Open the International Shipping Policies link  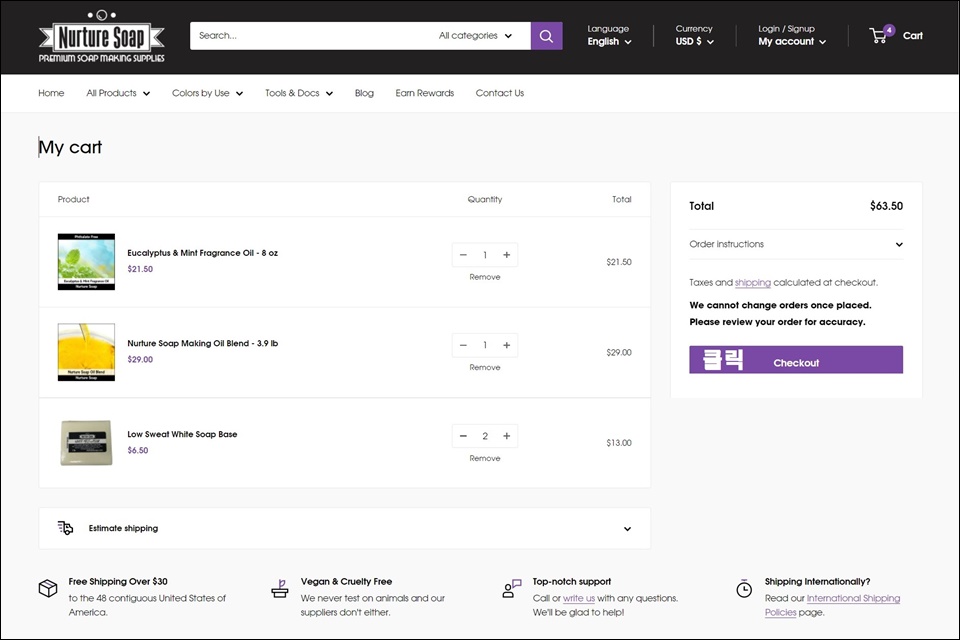coord(853,598)
